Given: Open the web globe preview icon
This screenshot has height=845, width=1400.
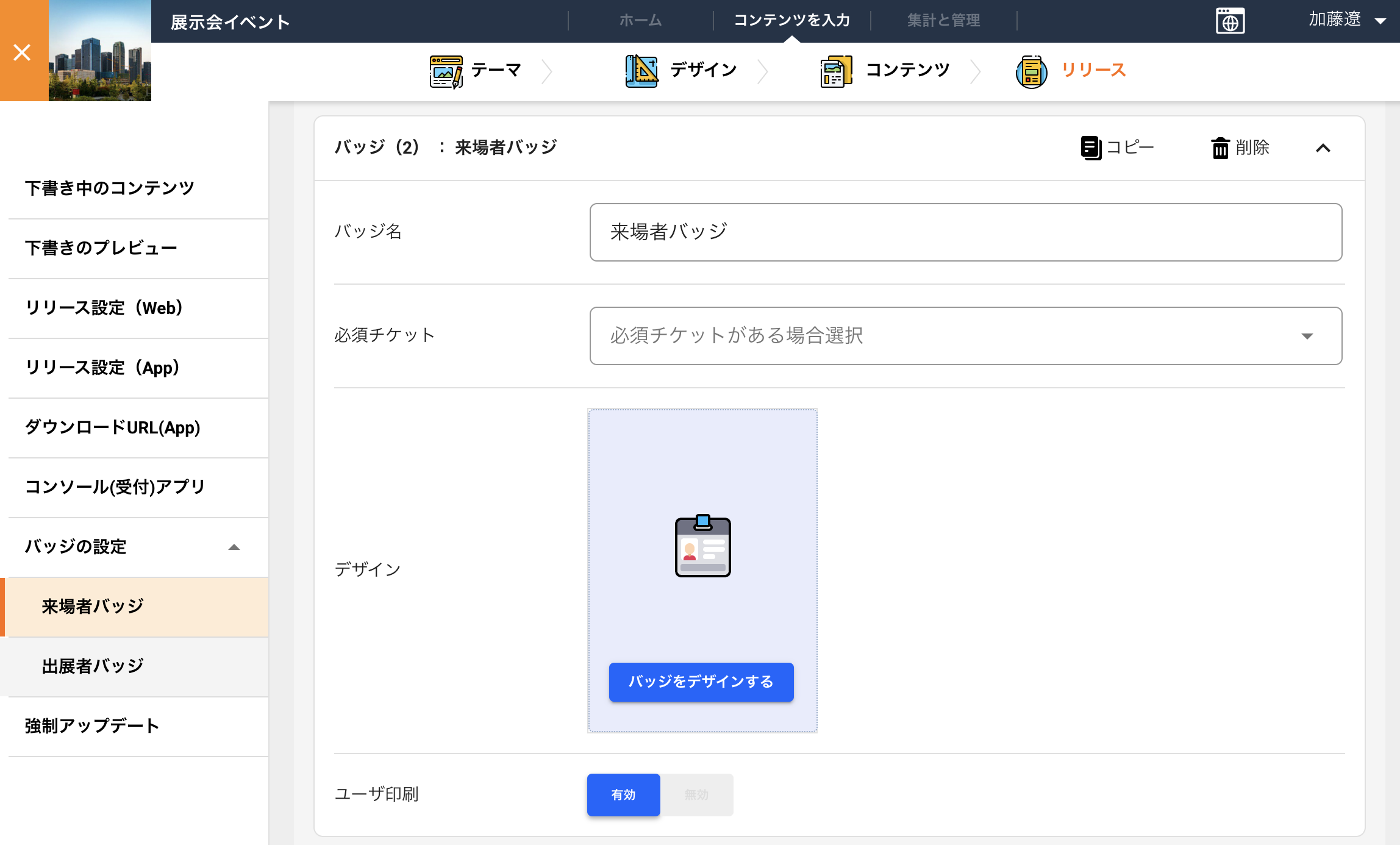Looking at the screenshot, I should 1230,21.
